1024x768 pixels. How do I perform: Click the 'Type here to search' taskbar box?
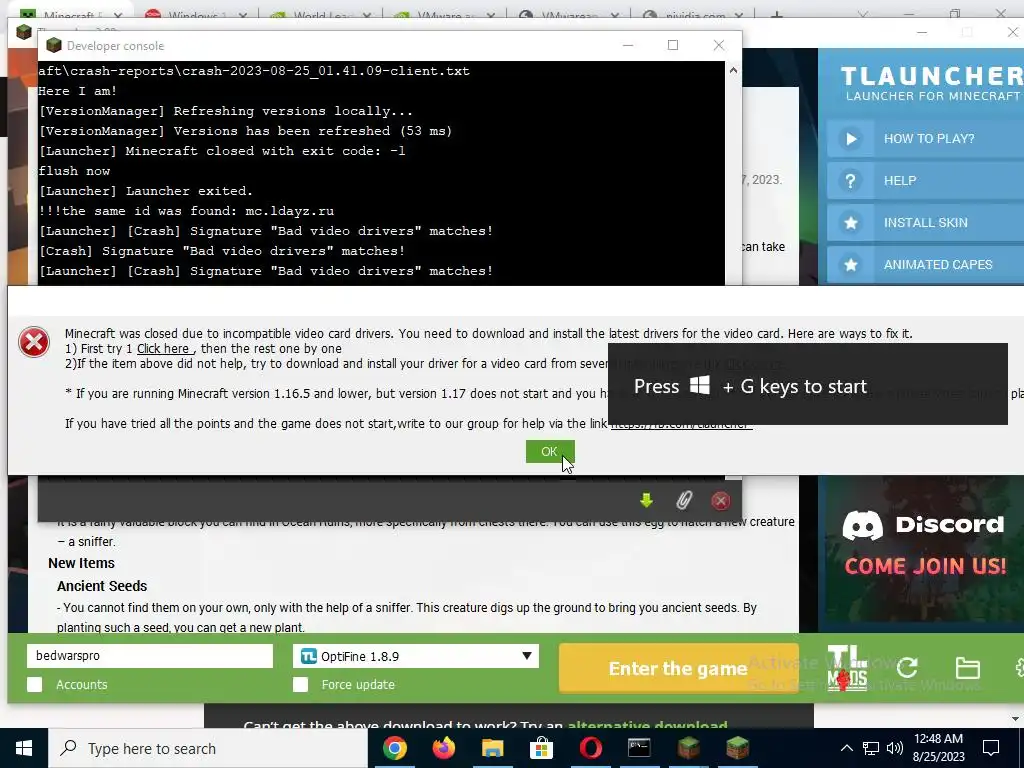(208, 748)
